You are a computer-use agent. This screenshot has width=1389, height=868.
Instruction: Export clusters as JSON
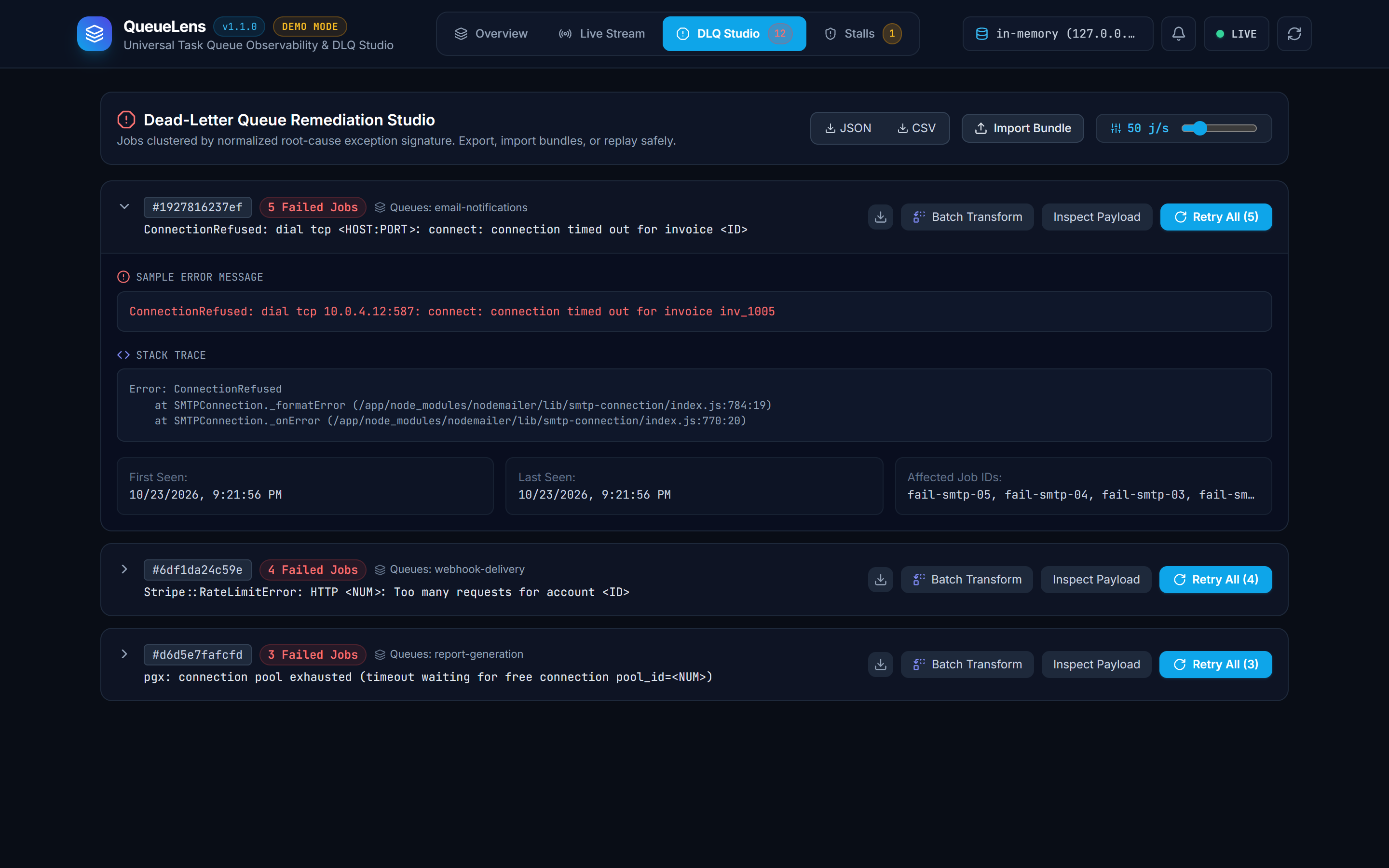[x=848, y=128]
